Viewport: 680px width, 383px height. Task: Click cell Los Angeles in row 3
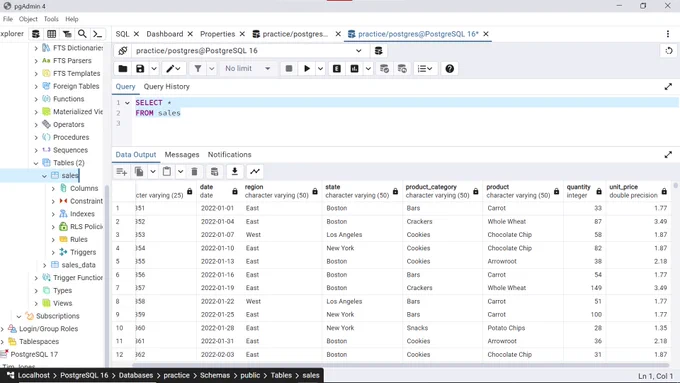click(x=362, y=235)
